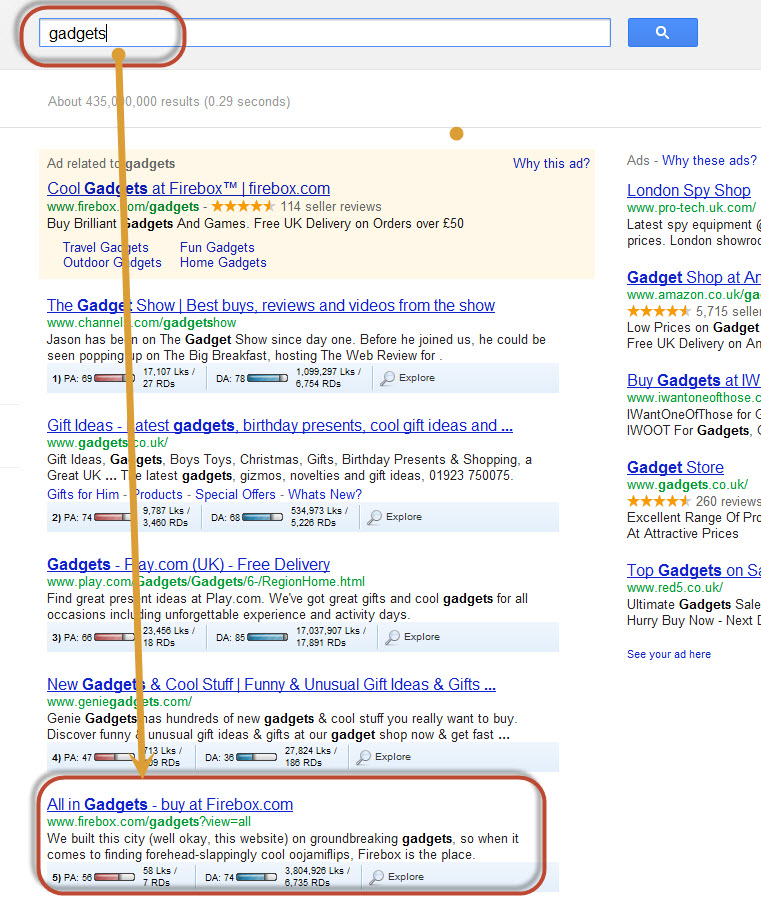Screen dimensions: 761x903
Task: Click the Why these ads? link
Action: (709, 161)
